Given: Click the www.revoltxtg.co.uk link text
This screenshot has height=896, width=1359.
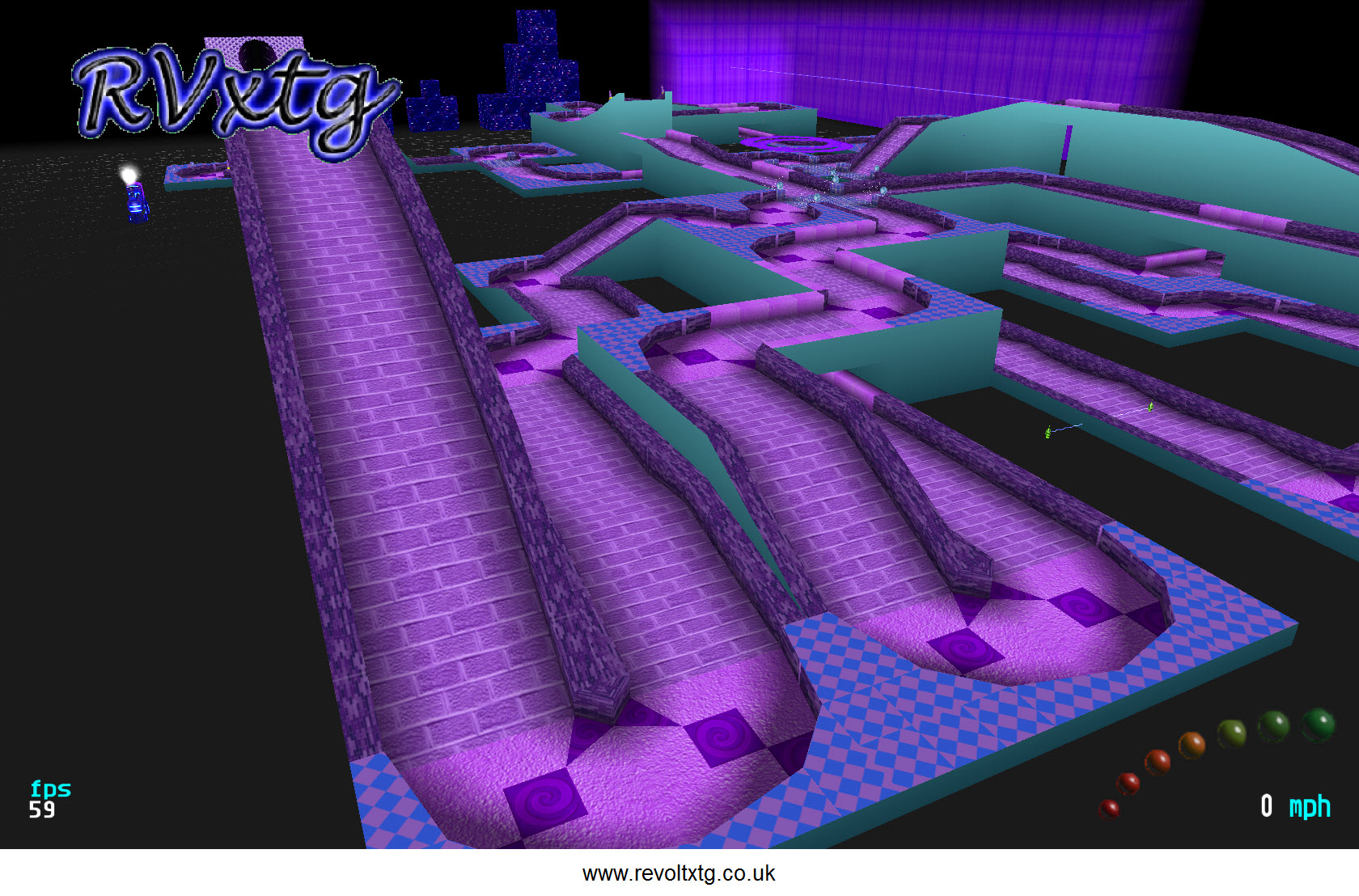Looking at the screenshot, I should coord(679,873).
